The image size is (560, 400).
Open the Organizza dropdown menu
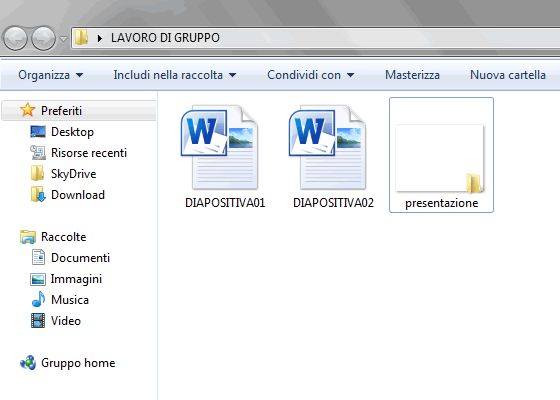tap(50, 75)
